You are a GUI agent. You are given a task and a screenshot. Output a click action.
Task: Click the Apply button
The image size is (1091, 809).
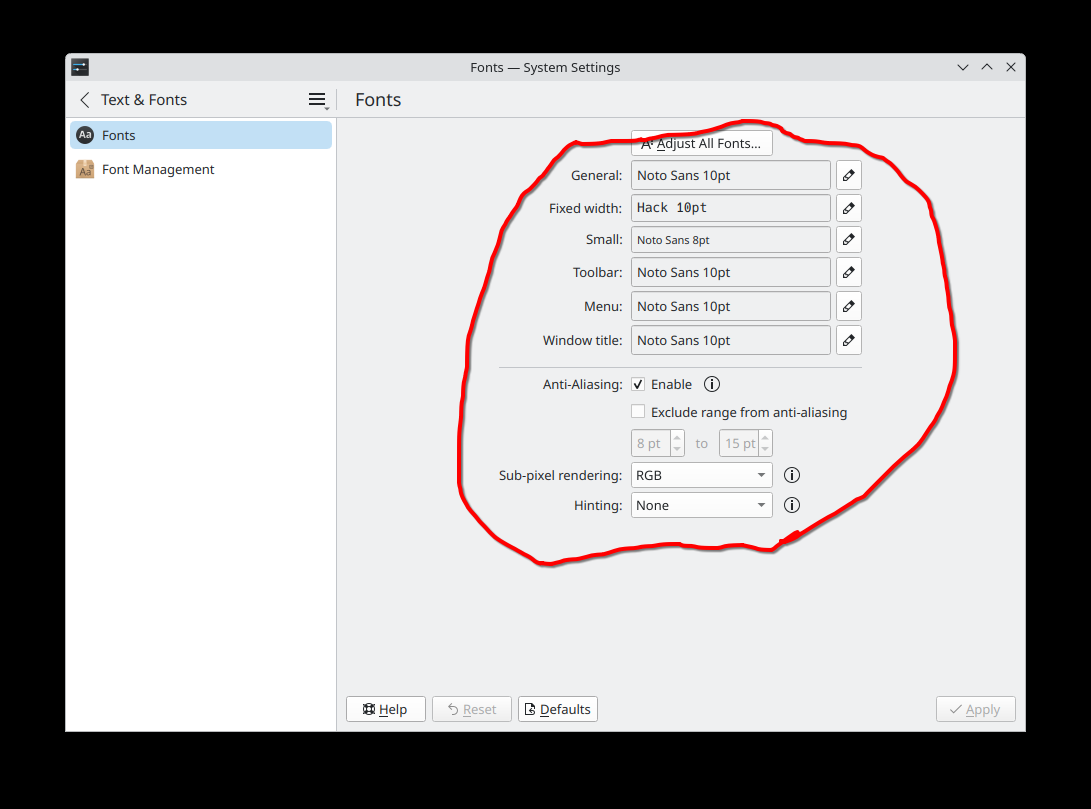975,709
